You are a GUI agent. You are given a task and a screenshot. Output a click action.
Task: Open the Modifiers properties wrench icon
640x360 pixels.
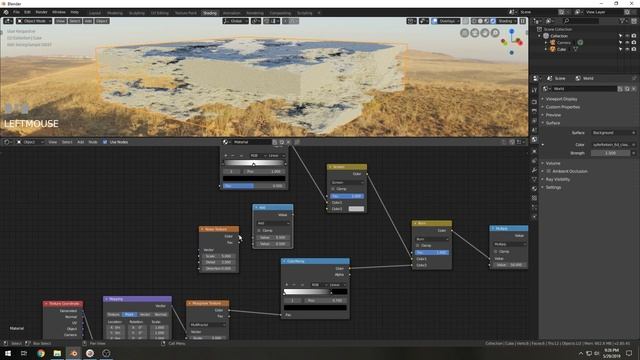534,170
